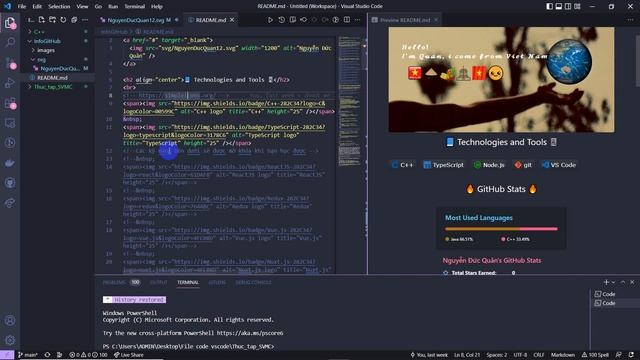This screenshot has height=360, width=640.
Task: Click sync changes icon in status bar
Action: point(47,355)
